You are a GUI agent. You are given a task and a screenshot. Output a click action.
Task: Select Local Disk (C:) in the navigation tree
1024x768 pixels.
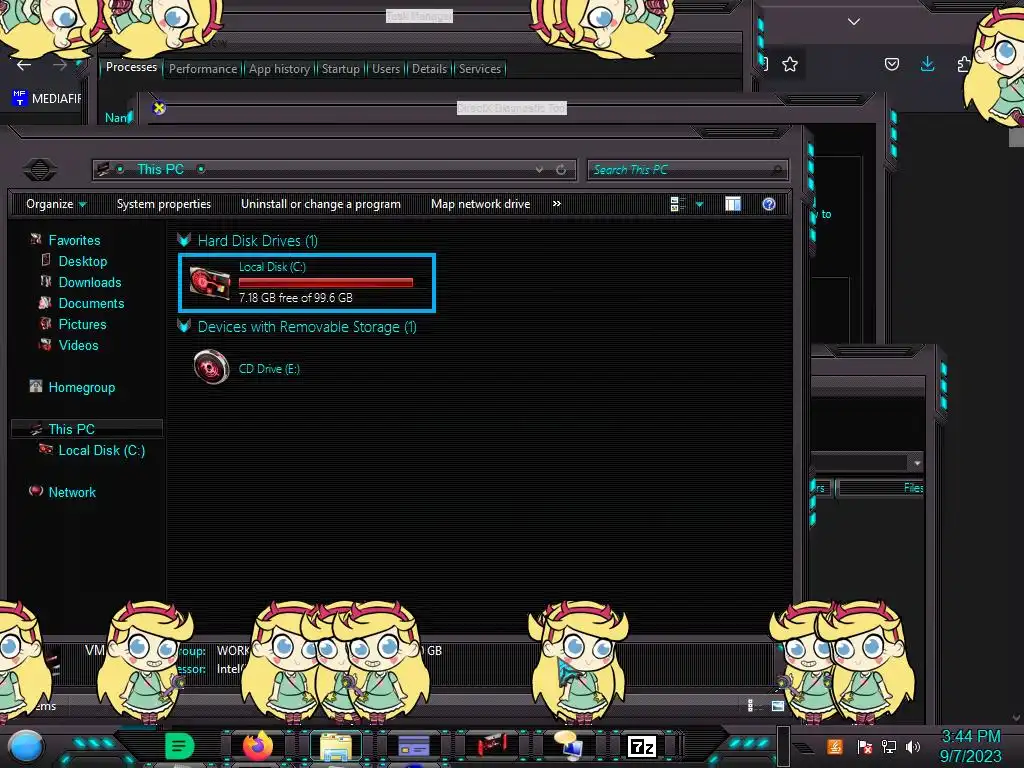coord(102,450)
